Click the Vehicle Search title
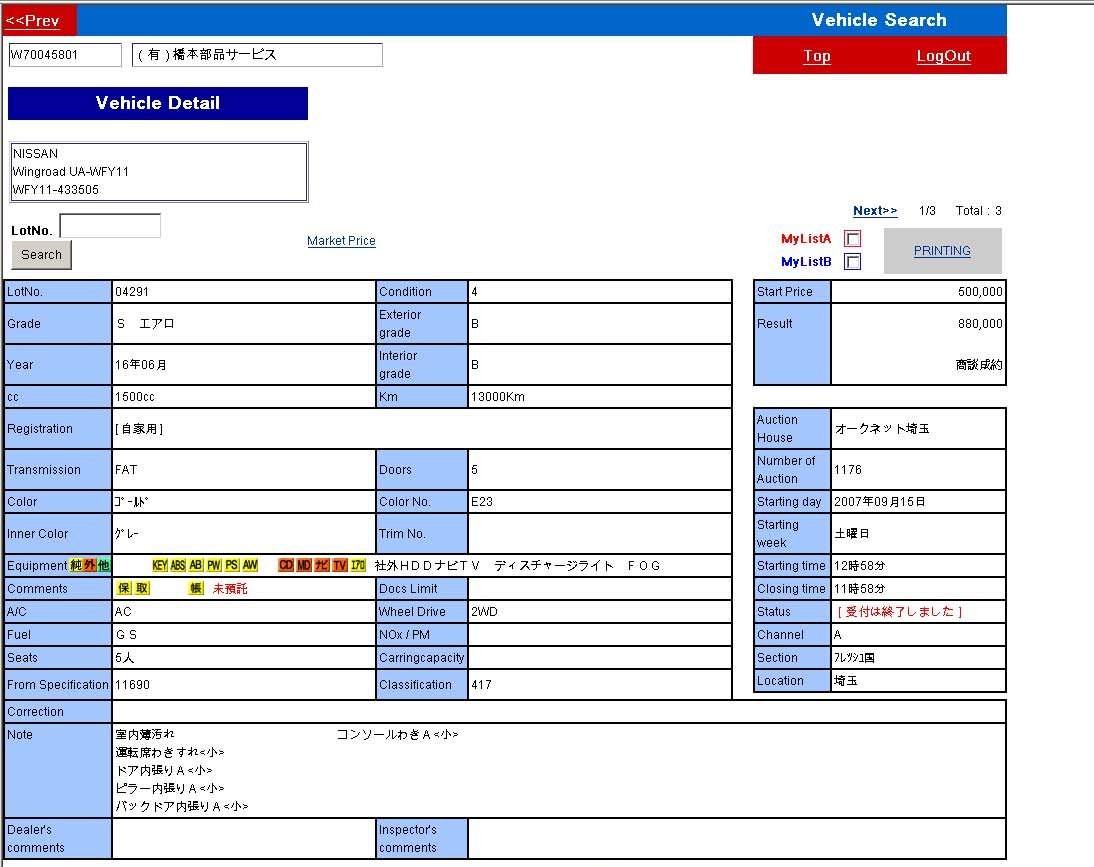This screenshot has width=1094, height=867. click(878, 20)
